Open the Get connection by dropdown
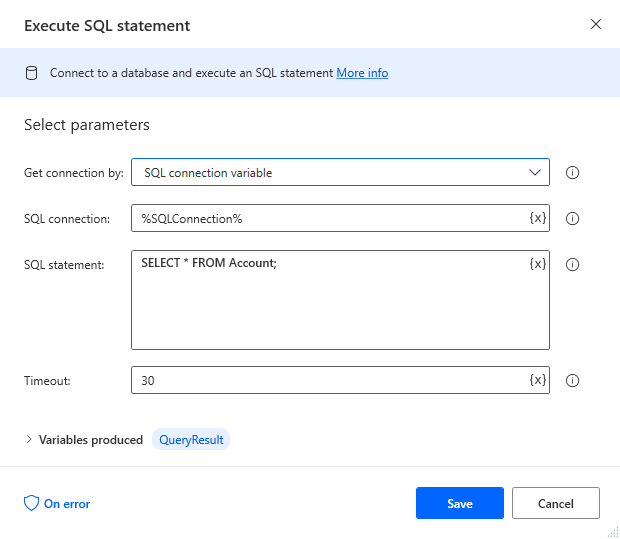This screenshot has width=620, height=539. point(340,172)
